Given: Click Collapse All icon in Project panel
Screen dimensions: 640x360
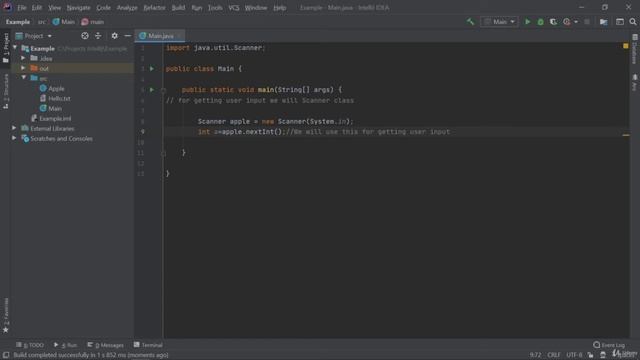Looking at the screenshot, I should pyautogui.click(x=98, y=36).
